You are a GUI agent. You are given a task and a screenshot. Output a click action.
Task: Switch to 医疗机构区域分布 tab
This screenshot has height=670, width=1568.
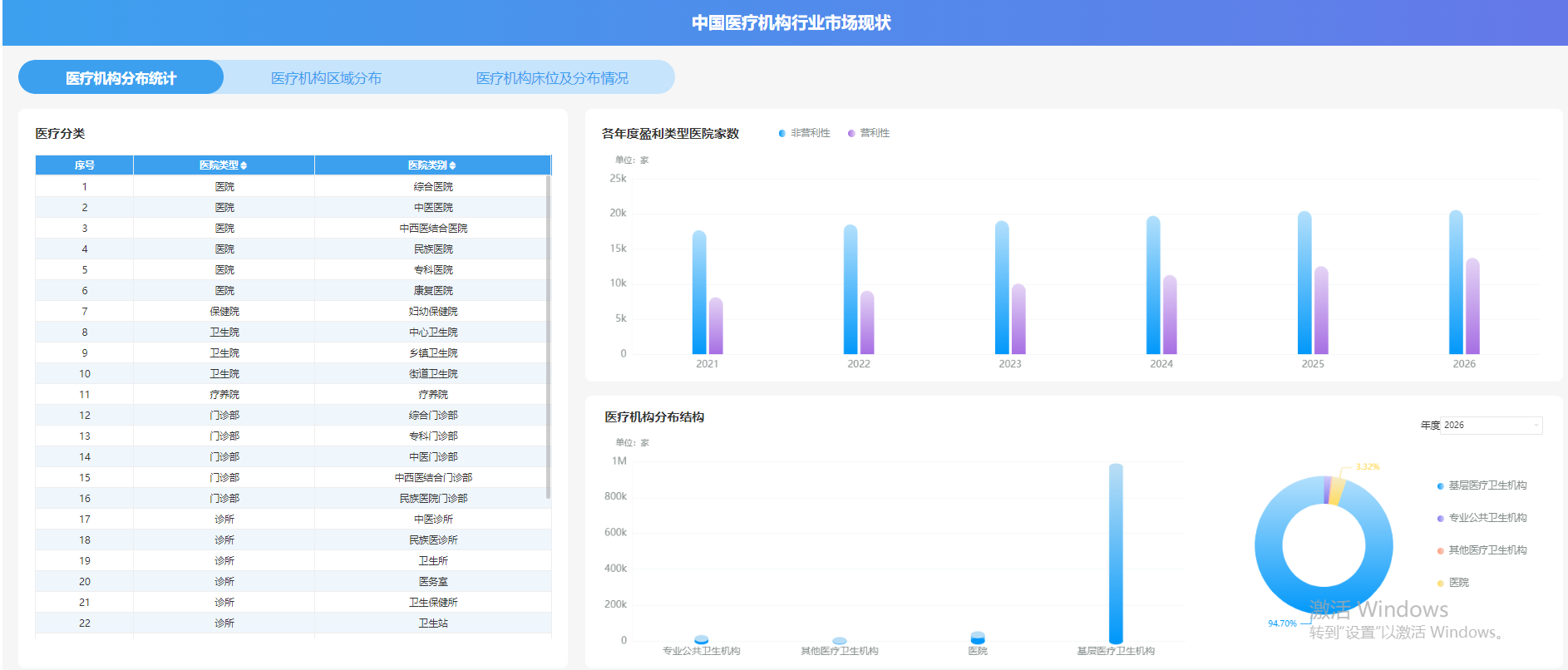326,77
